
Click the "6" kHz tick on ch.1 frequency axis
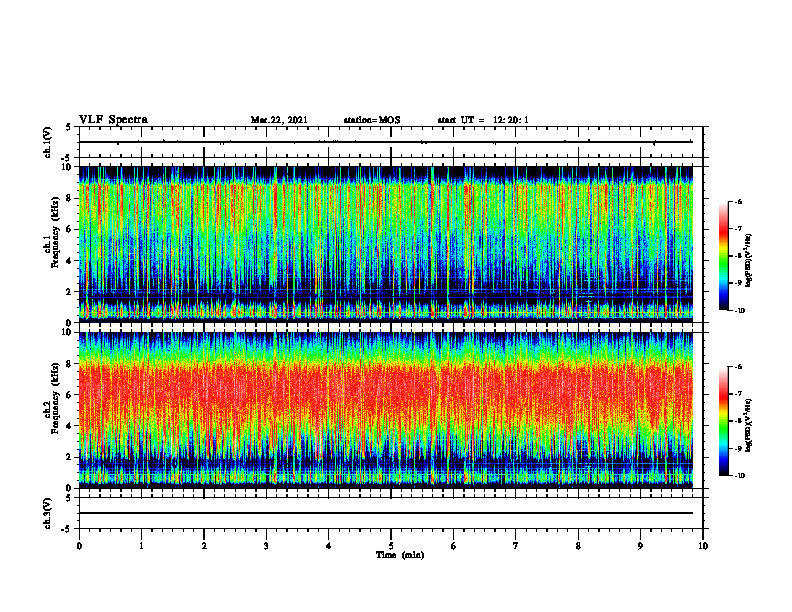click(70, 229)
